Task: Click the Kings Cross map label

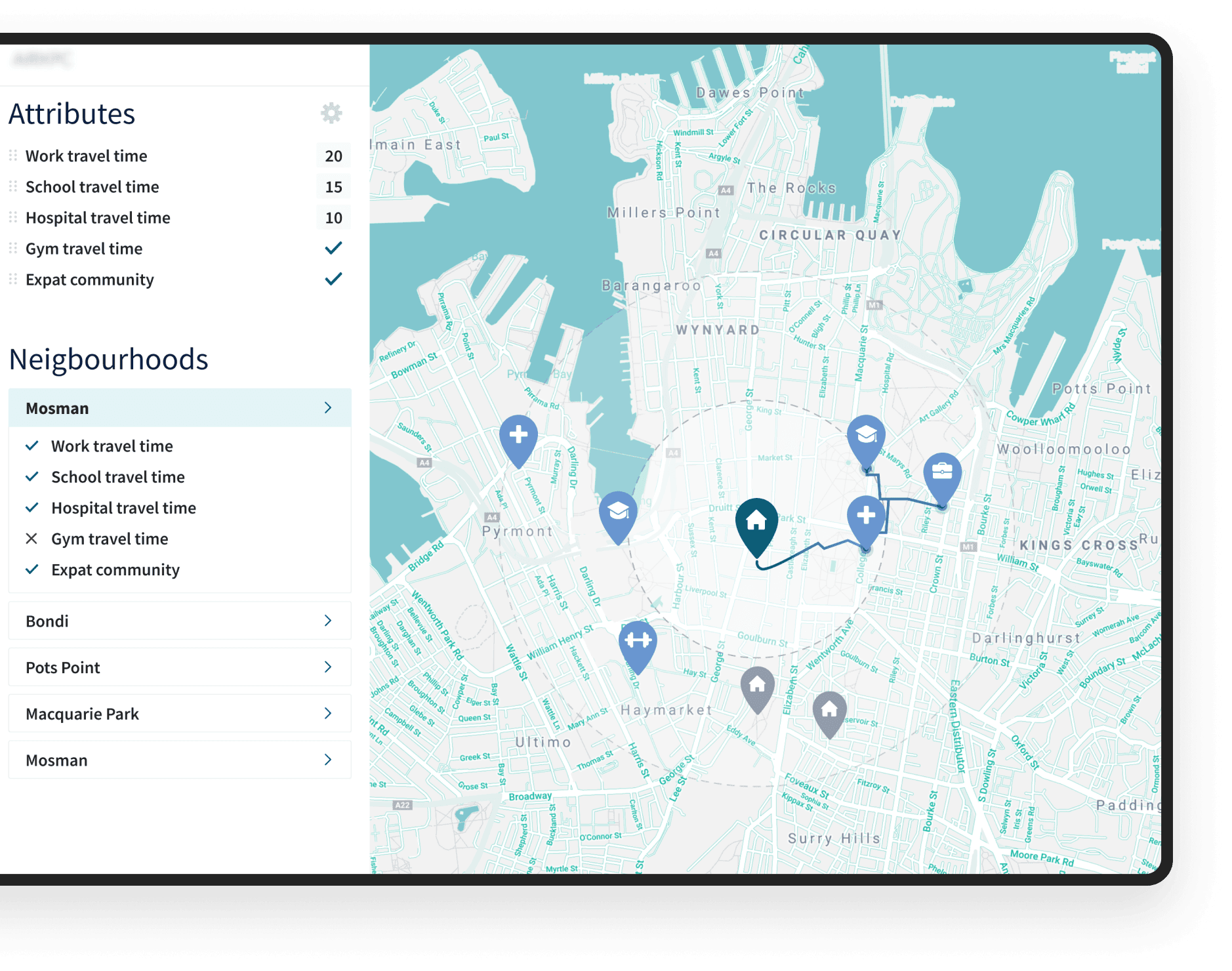Action: (x=1079, y=545)
